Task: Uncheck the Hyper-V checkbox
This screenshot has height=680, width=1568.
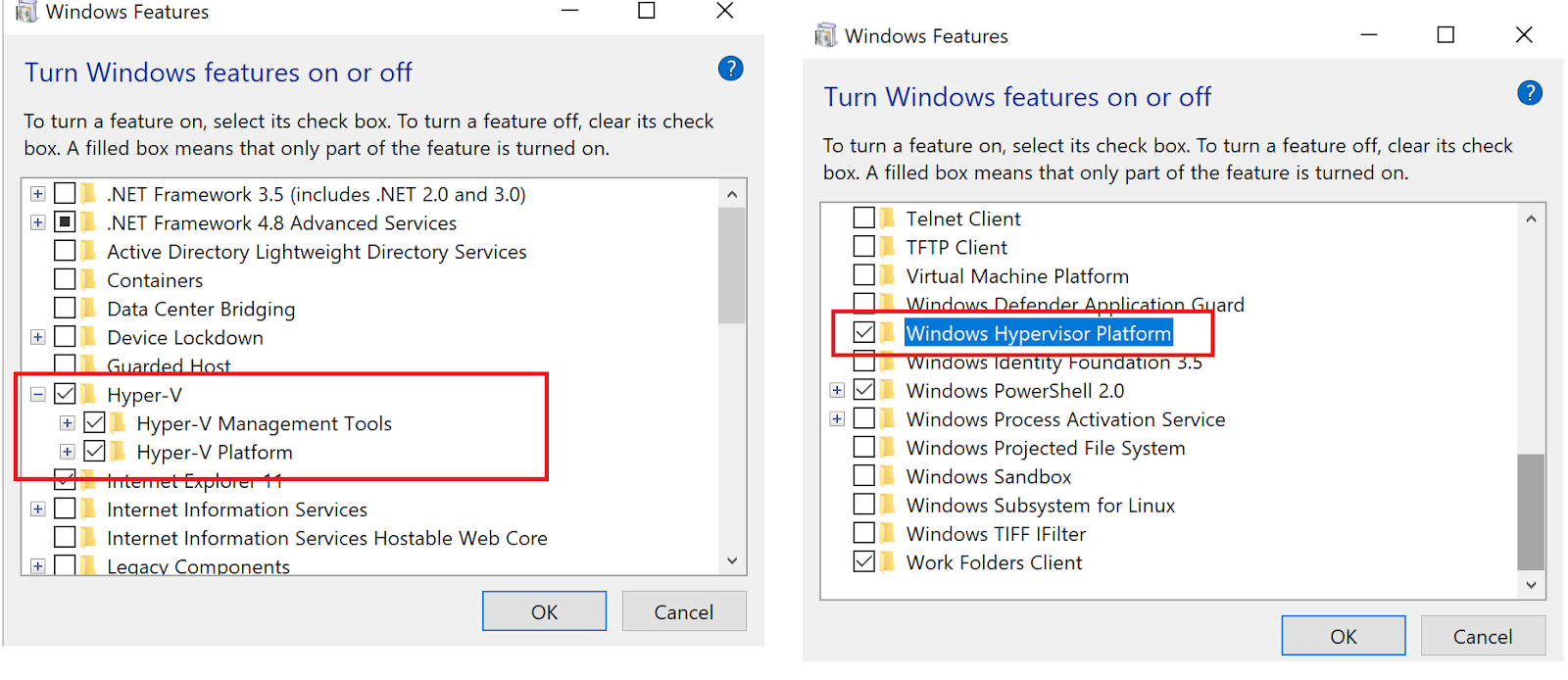Action: [x=65, y=394]
